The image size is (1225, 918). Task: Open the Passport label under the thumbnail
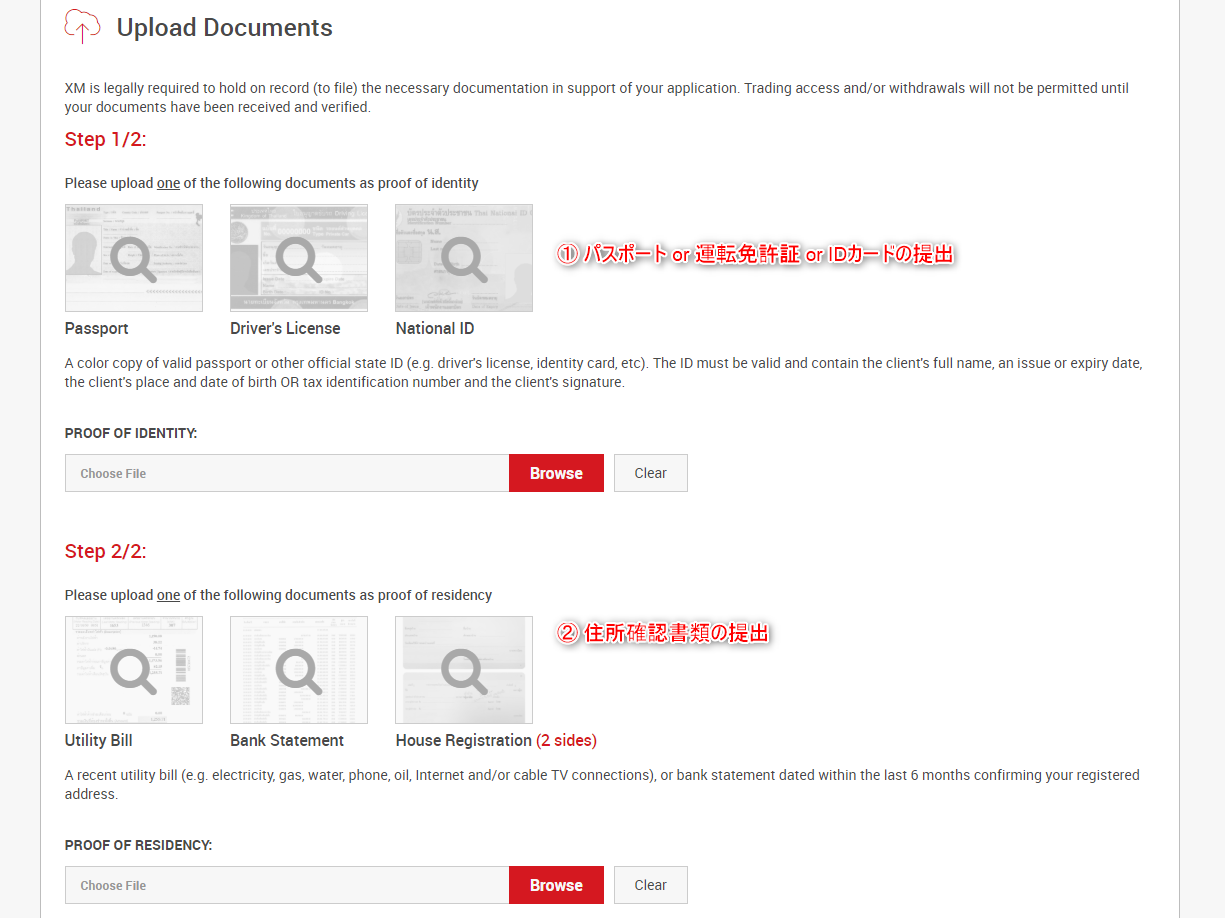[97, 328]
